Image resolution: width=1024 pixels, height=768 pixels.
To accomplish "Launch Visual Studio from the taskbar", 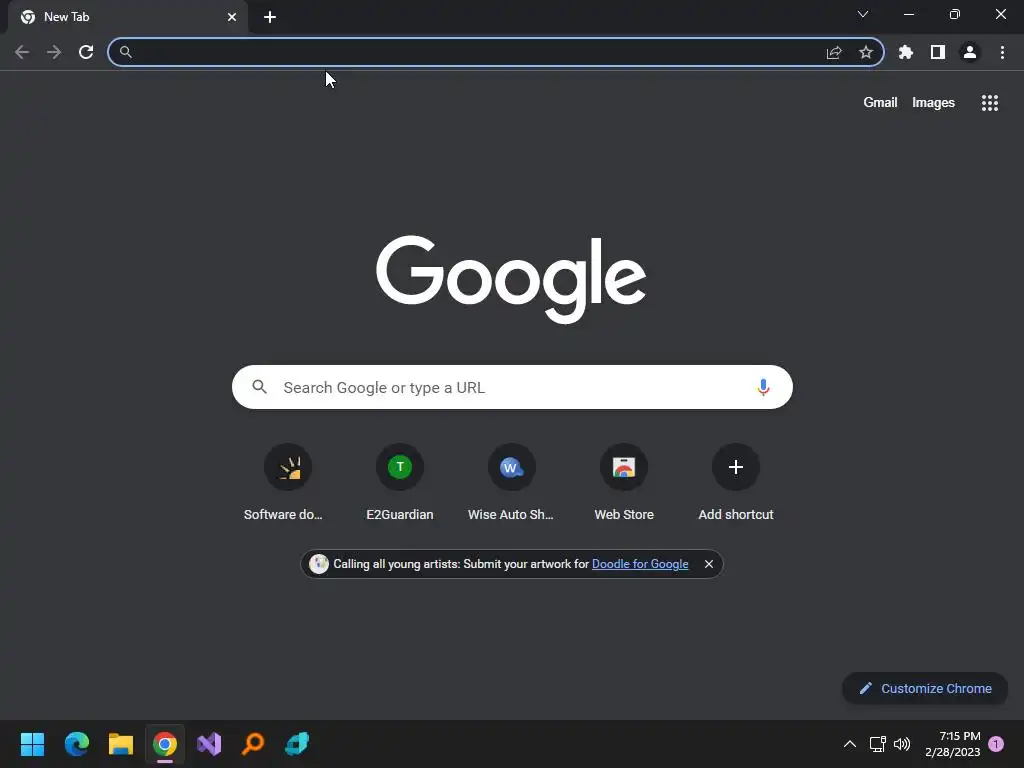I will click(x=209, y=744).
